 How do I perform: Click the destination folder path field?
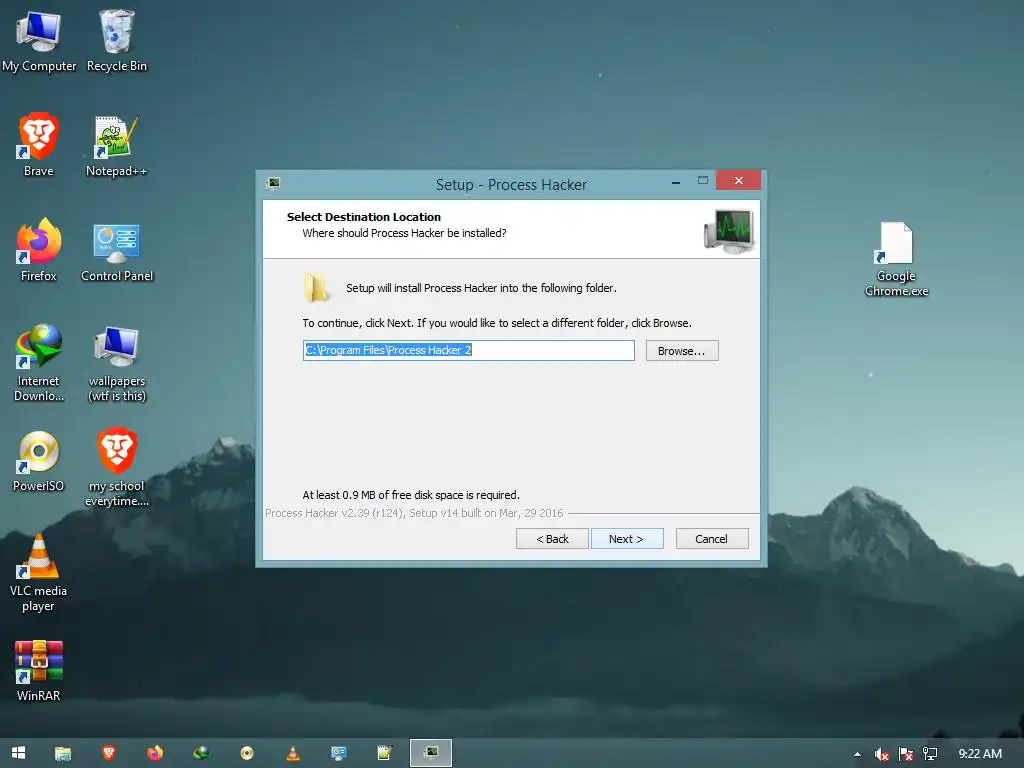(468, 350)
